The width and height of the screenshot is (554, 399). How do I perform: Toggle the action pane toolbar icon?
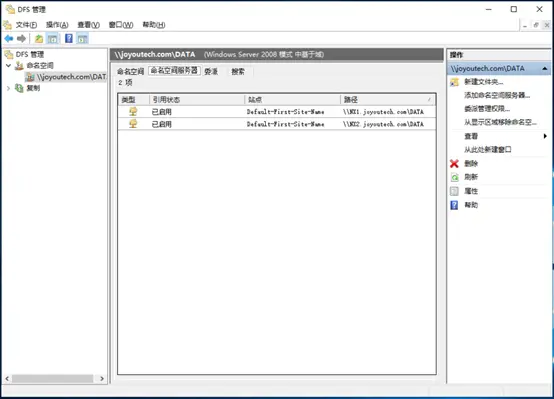click(x=83, y=39)
